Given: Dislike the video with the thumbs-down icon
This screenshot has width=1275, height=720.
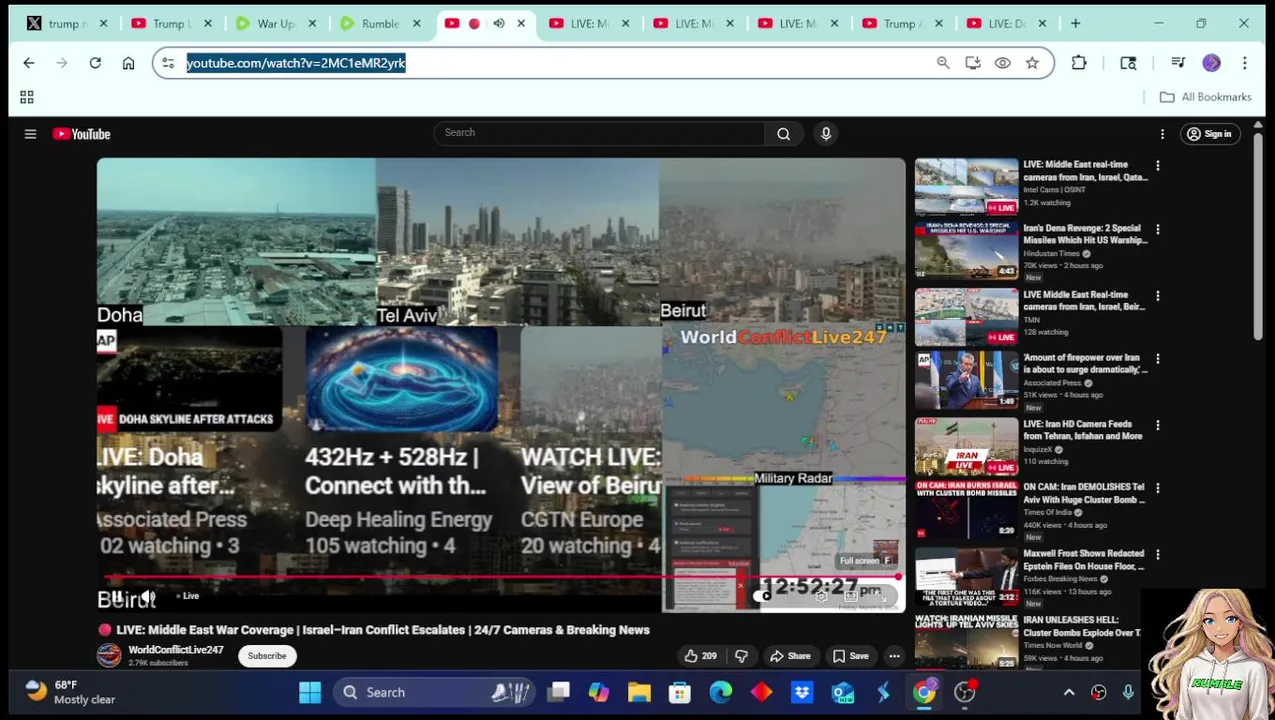Looking at the screenshot, I should (x=741, y=656).
